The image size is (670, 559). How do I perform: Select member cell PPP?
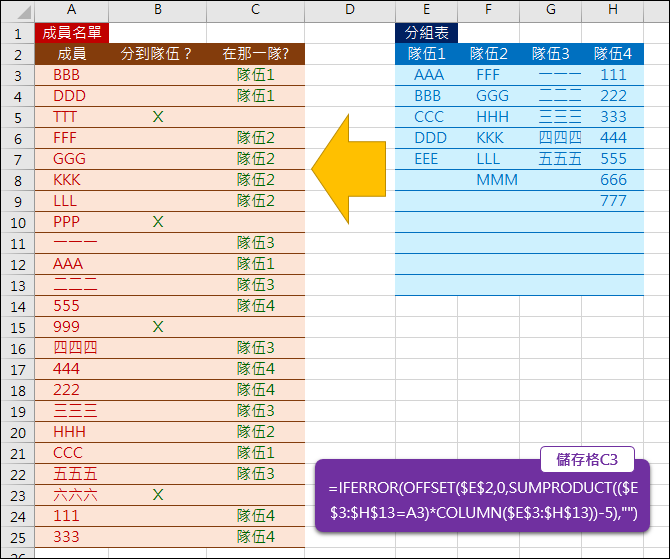click(72, 222)
